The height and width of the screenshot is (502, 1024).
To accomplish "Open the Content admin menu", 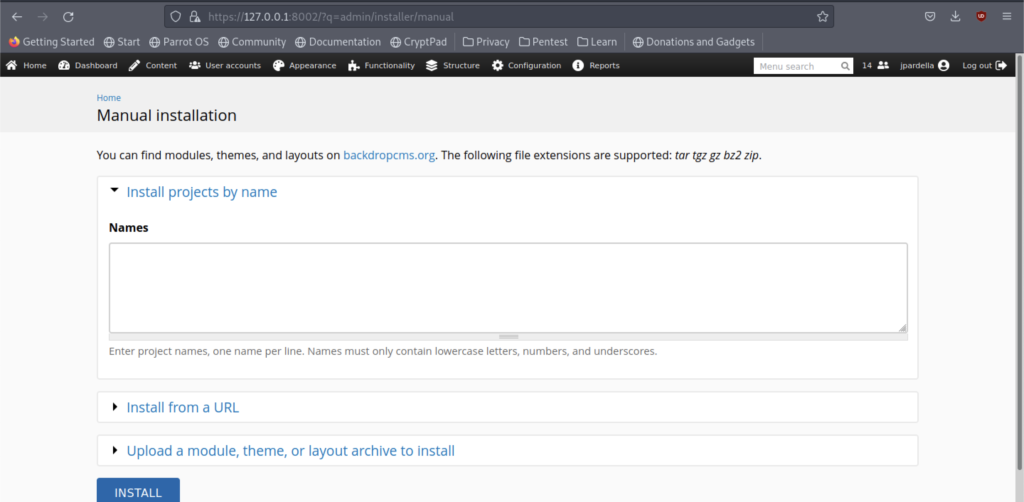I will (153, 66).
